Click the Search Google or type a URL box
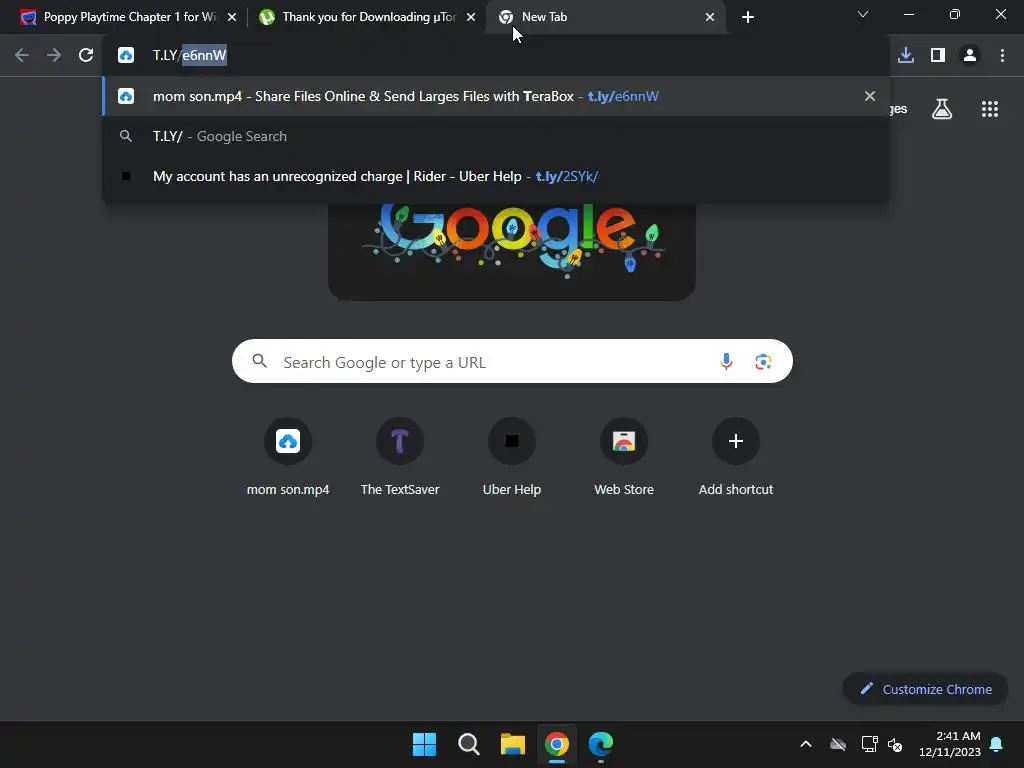1024x768 pixels. point(512,361)
